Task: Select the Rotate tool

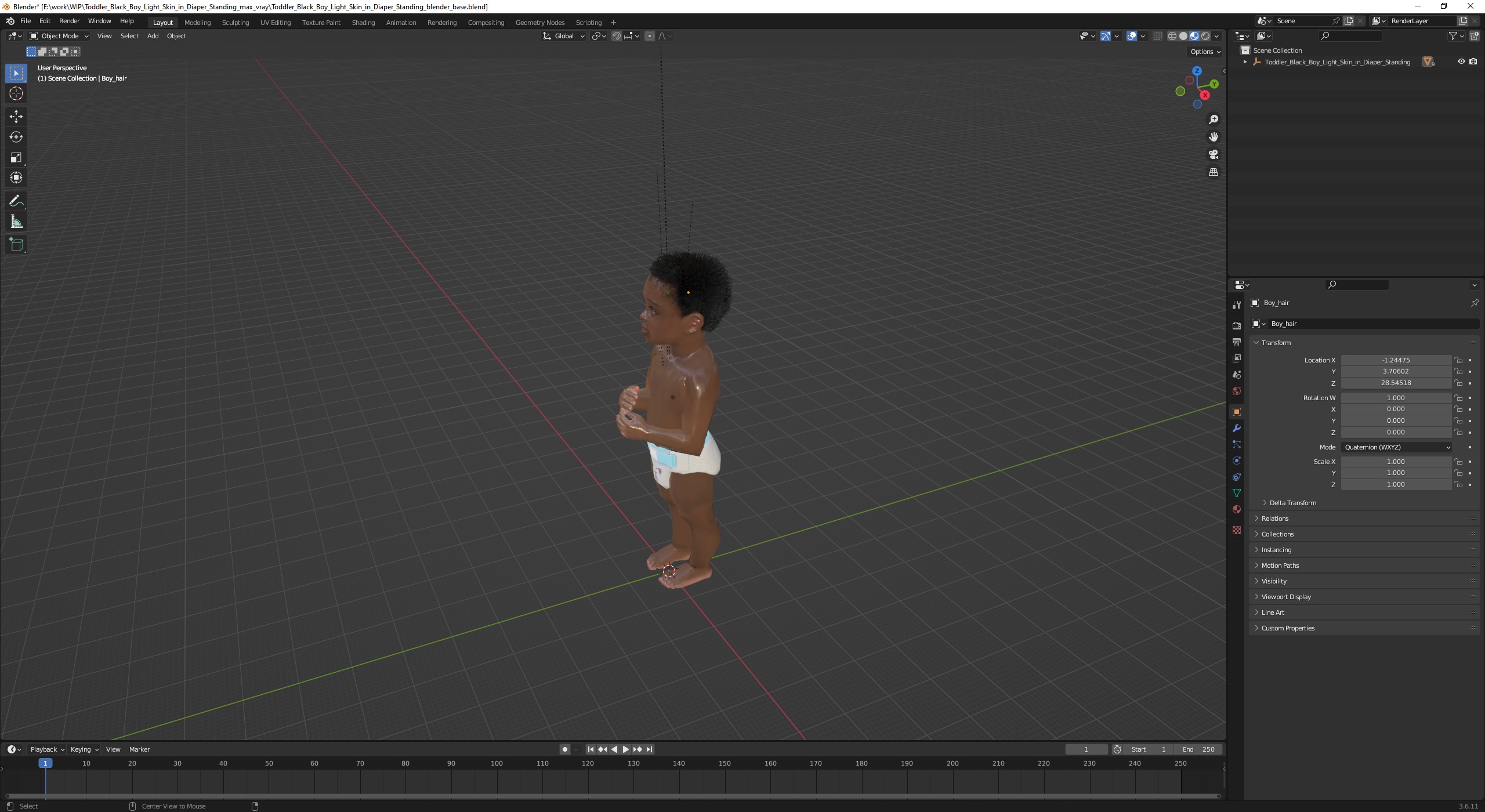Action: [16, 137]
